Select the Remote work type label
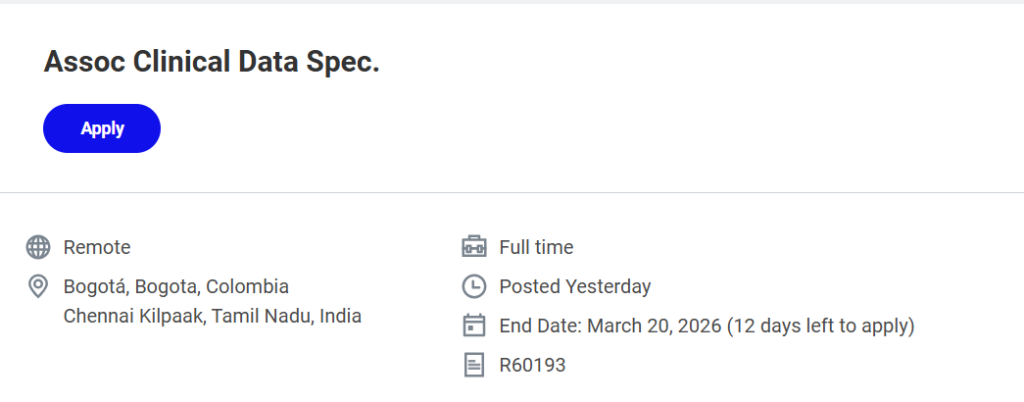The height and width of the screenshot is (402, 1024). tap(97, 247)
